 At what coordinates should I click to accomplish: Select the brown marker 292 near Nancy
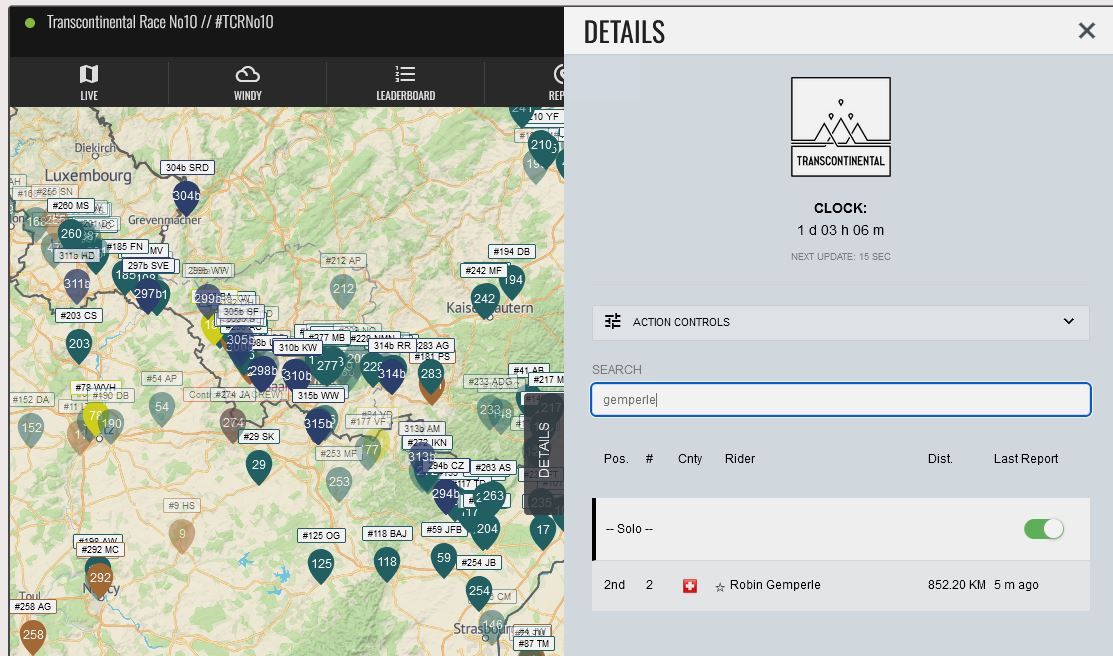pyautogui.click(x=99, y=579)
